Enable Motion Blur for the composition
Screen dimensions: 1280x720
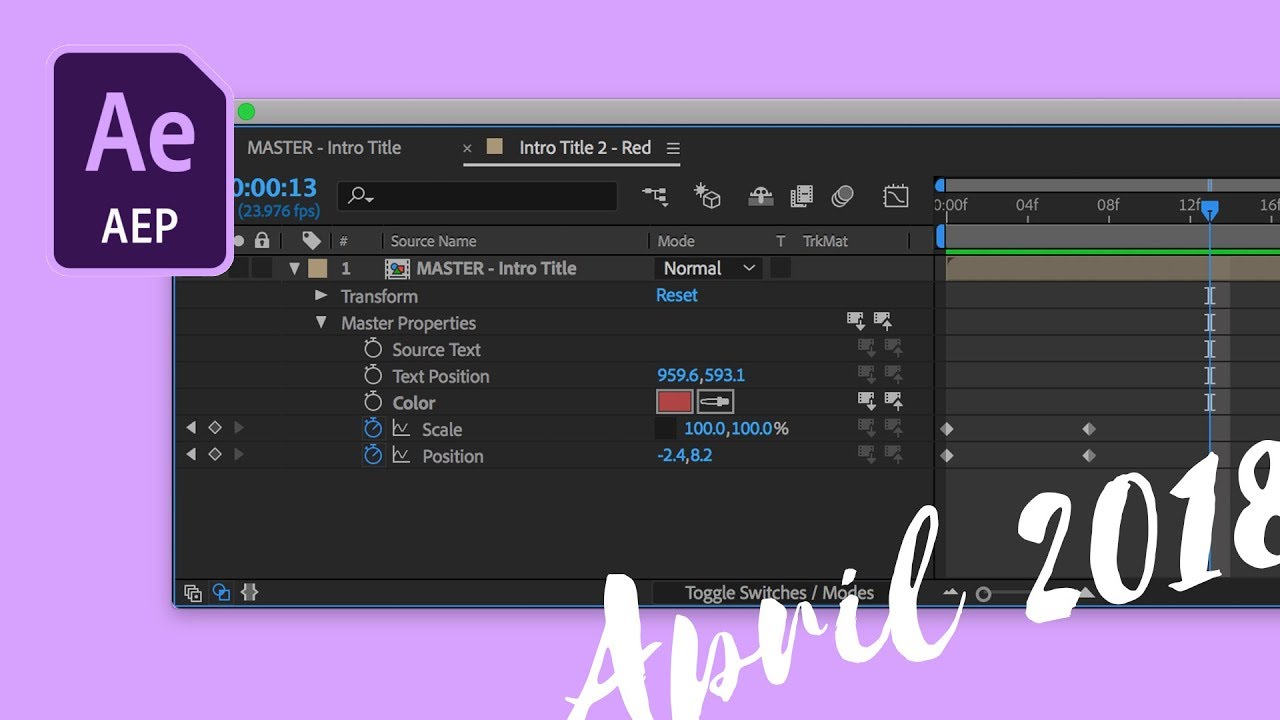tap(842, 196)
